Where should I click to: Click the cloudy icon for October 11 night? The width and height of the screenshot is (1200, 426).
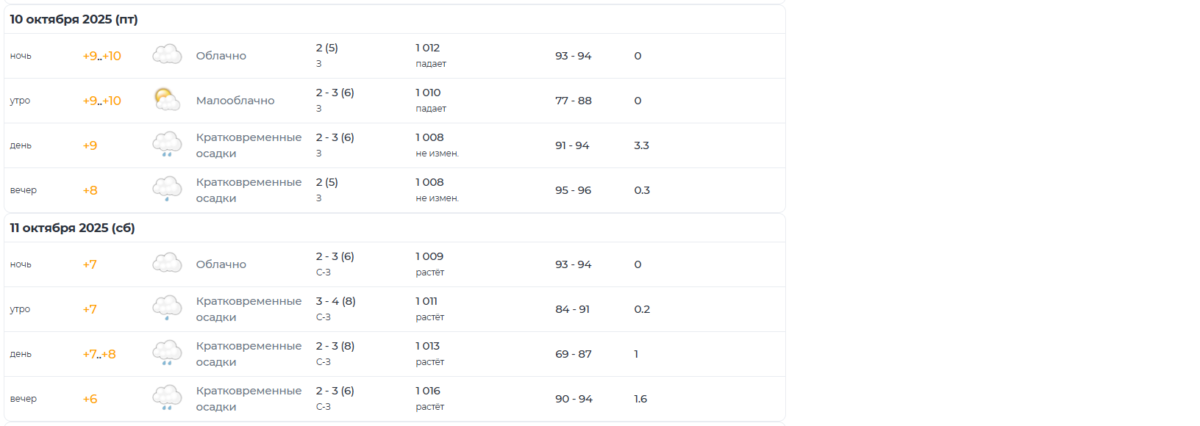point(166,264)
